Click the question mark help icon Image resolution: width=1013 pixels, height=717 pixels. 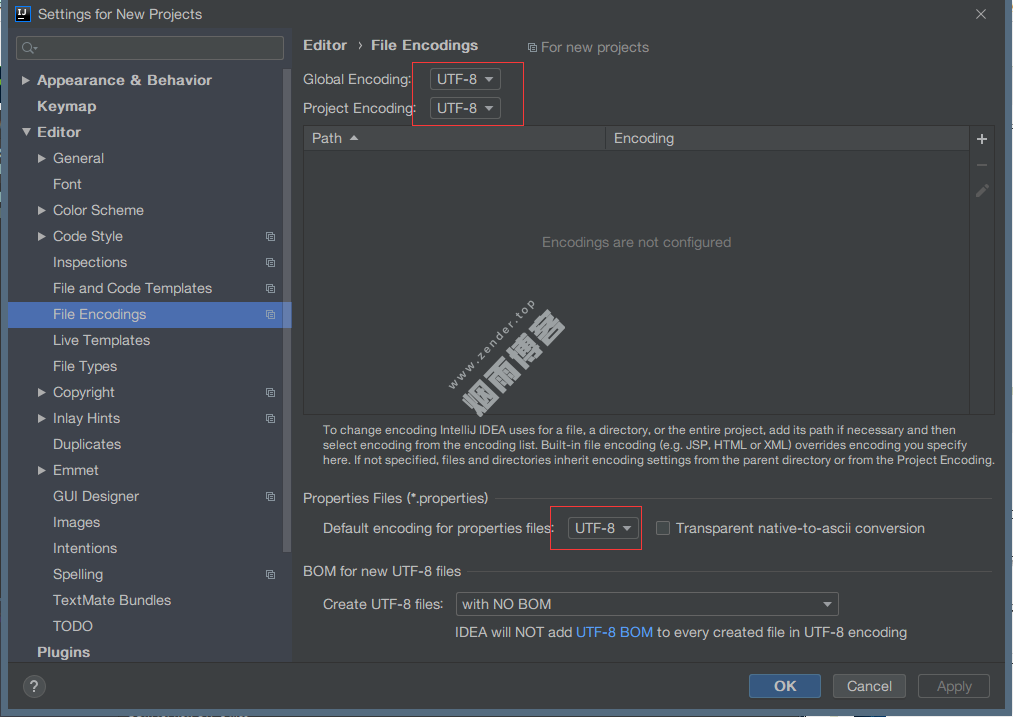(34, 686)
